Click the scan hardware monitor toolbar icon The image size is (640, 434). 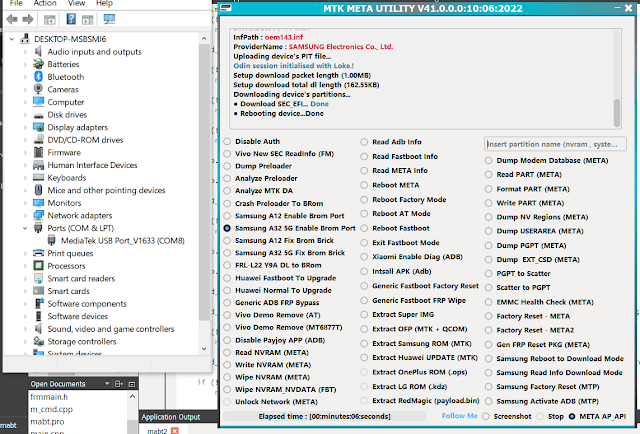coord(109,19)
